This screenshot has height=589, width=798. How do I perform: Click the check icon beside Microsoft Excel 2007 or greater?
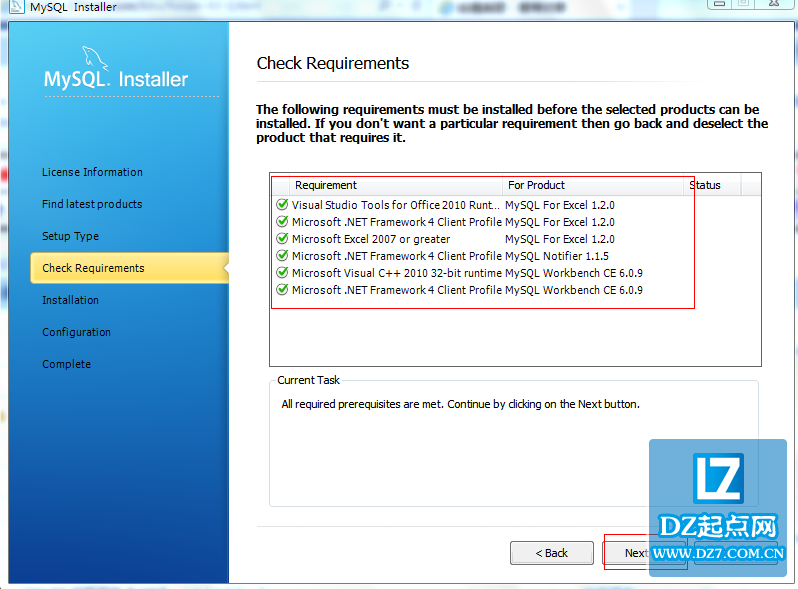pos(282,239)
